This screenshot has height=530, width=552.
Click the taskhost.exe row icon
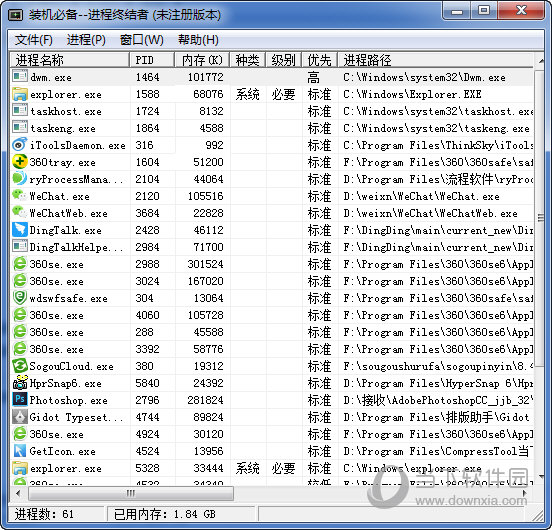[20, 111]
